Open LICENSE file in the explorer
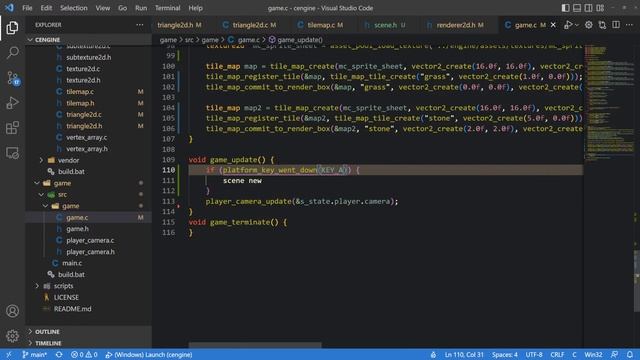 coord(66,298)
